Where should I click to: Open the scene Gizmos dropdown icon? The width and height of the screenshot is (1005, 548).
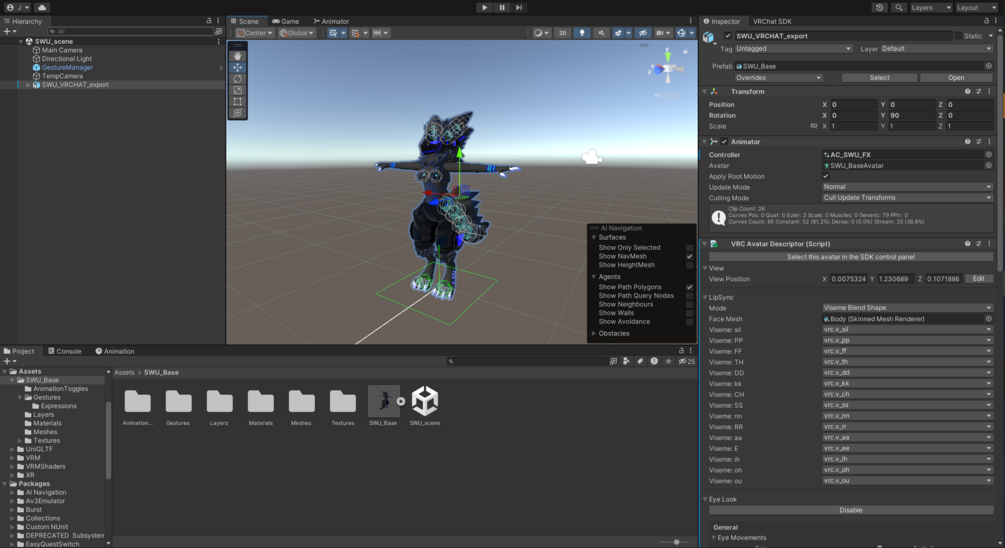tap(685, 33)
